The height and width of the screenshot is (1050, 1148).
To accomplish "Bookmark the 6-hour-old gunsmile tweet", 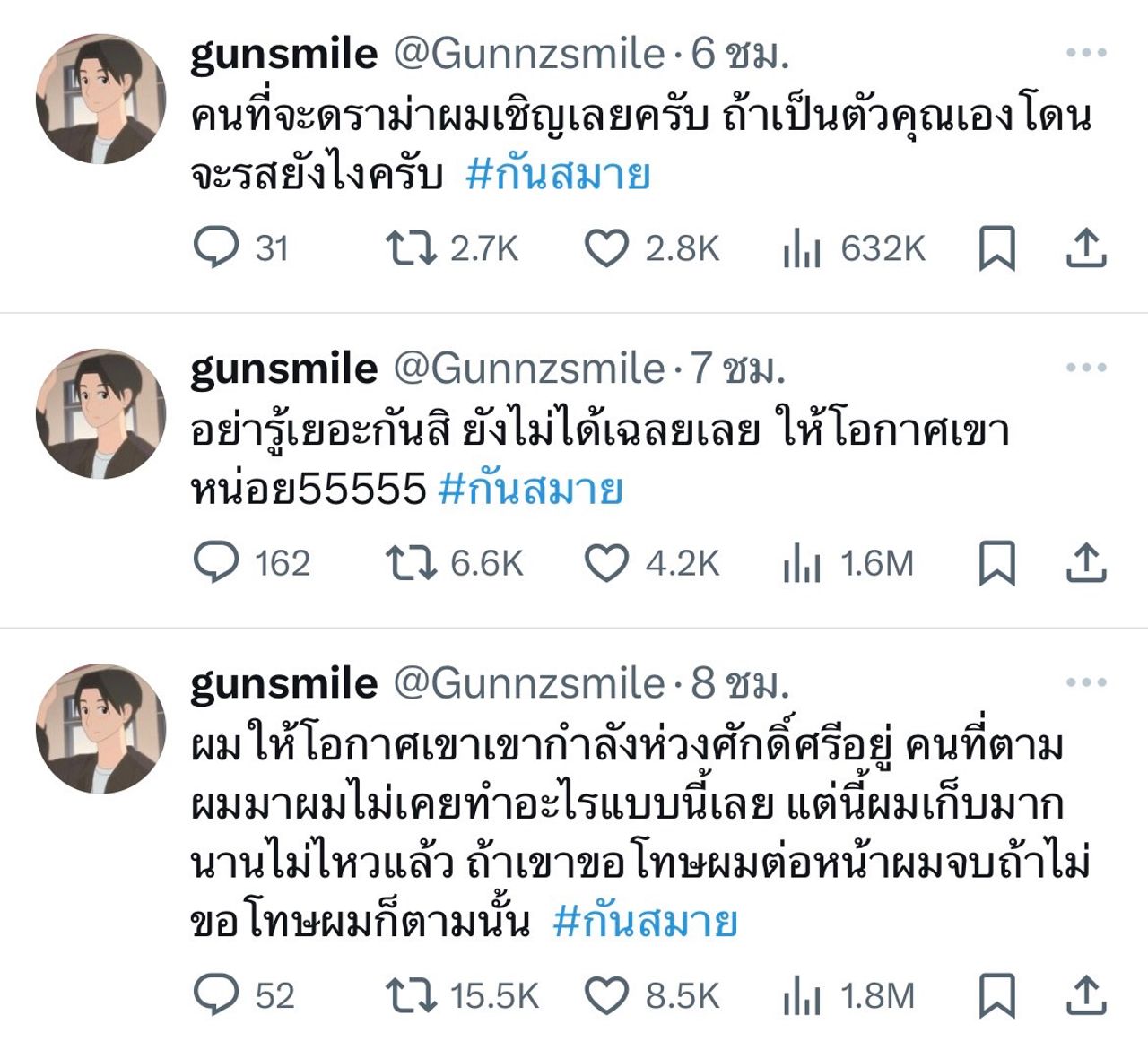I will 996,248.
